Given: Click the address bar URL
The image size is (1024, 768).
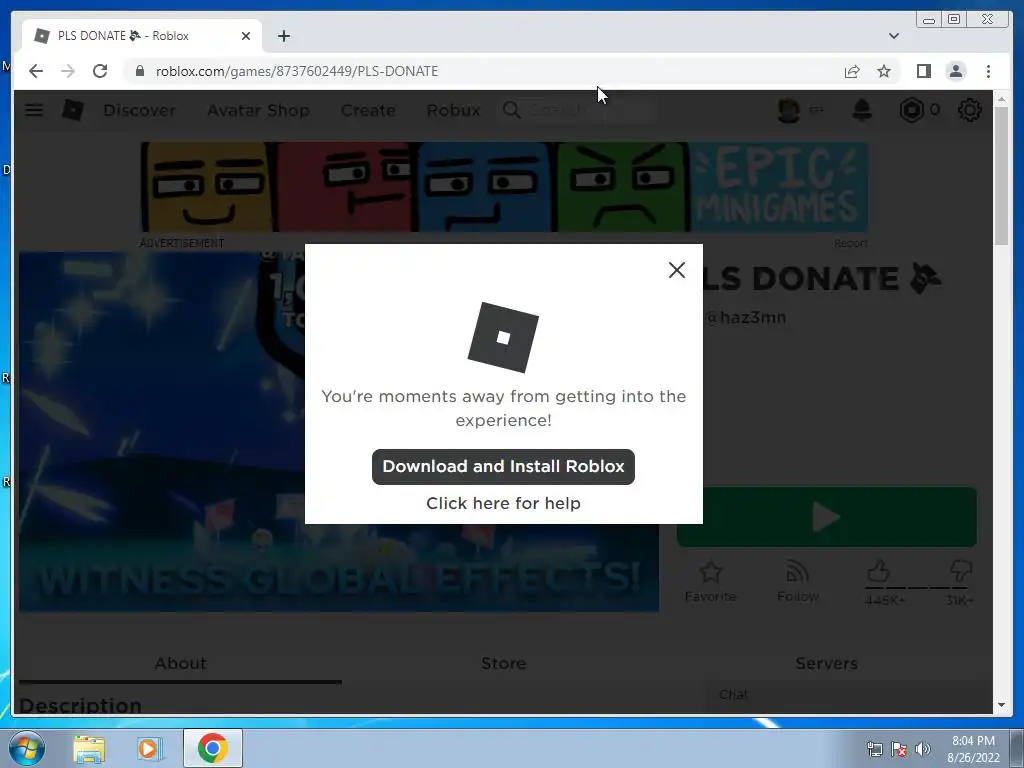Looking at the screenshot, I should coord(296,71).
